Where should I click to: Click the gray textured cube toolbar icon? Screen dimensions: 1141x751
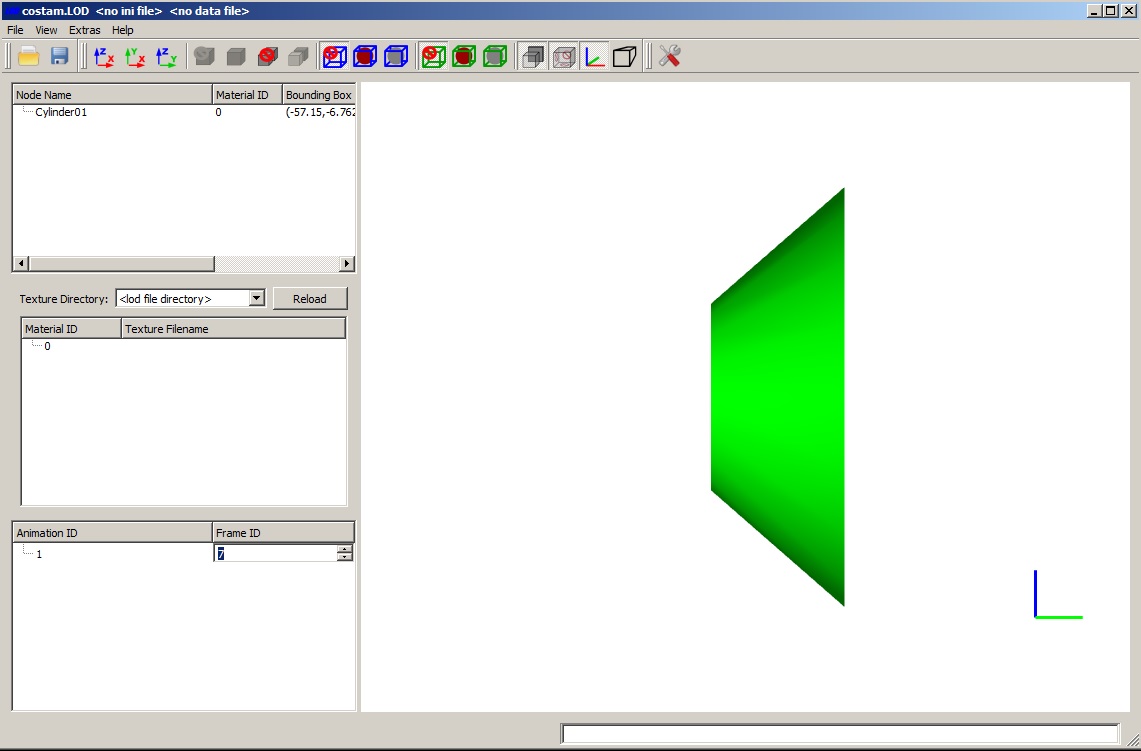204,56
